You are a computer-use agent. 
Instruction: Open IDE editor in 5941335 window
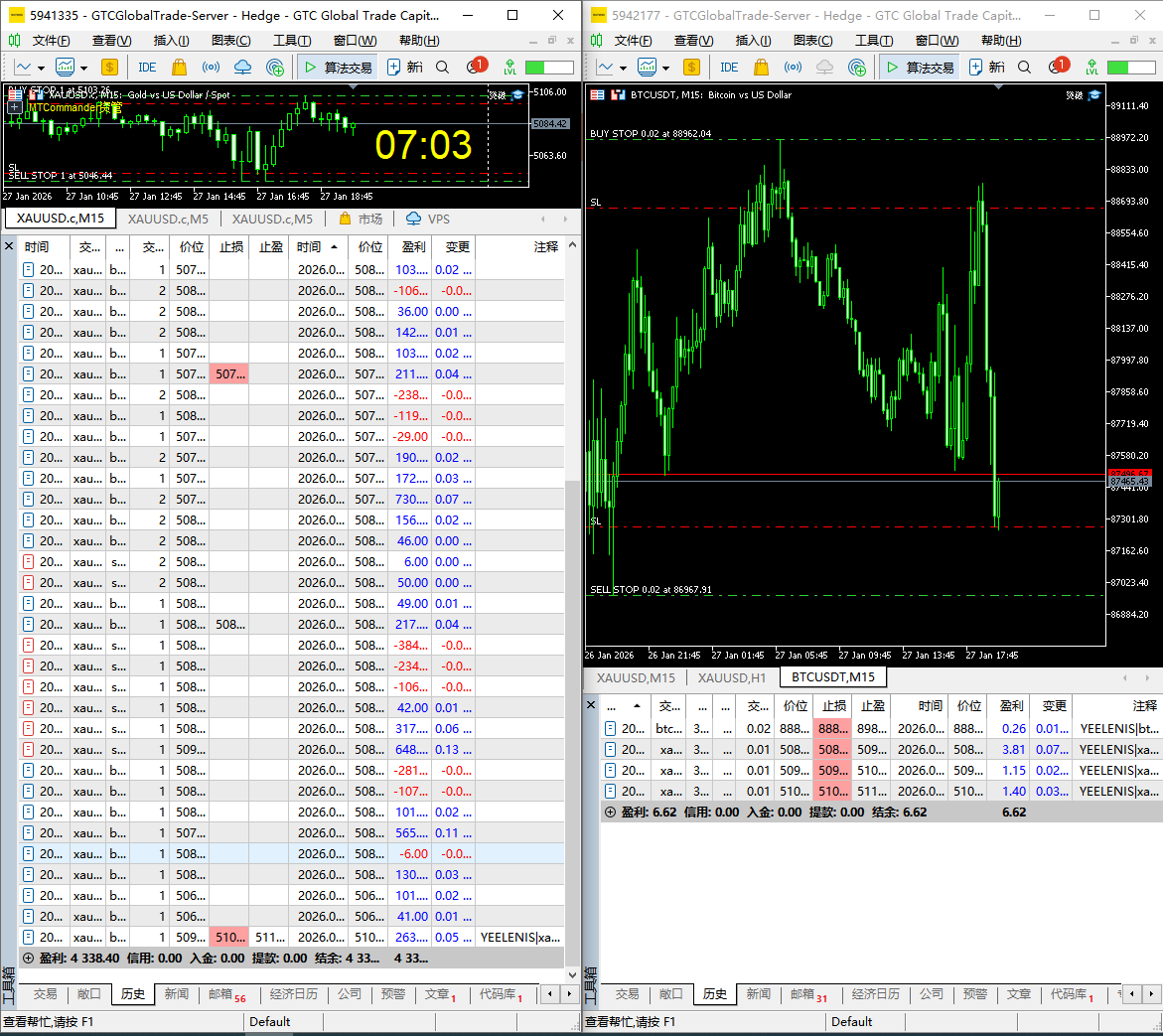[x=147, y=68]
